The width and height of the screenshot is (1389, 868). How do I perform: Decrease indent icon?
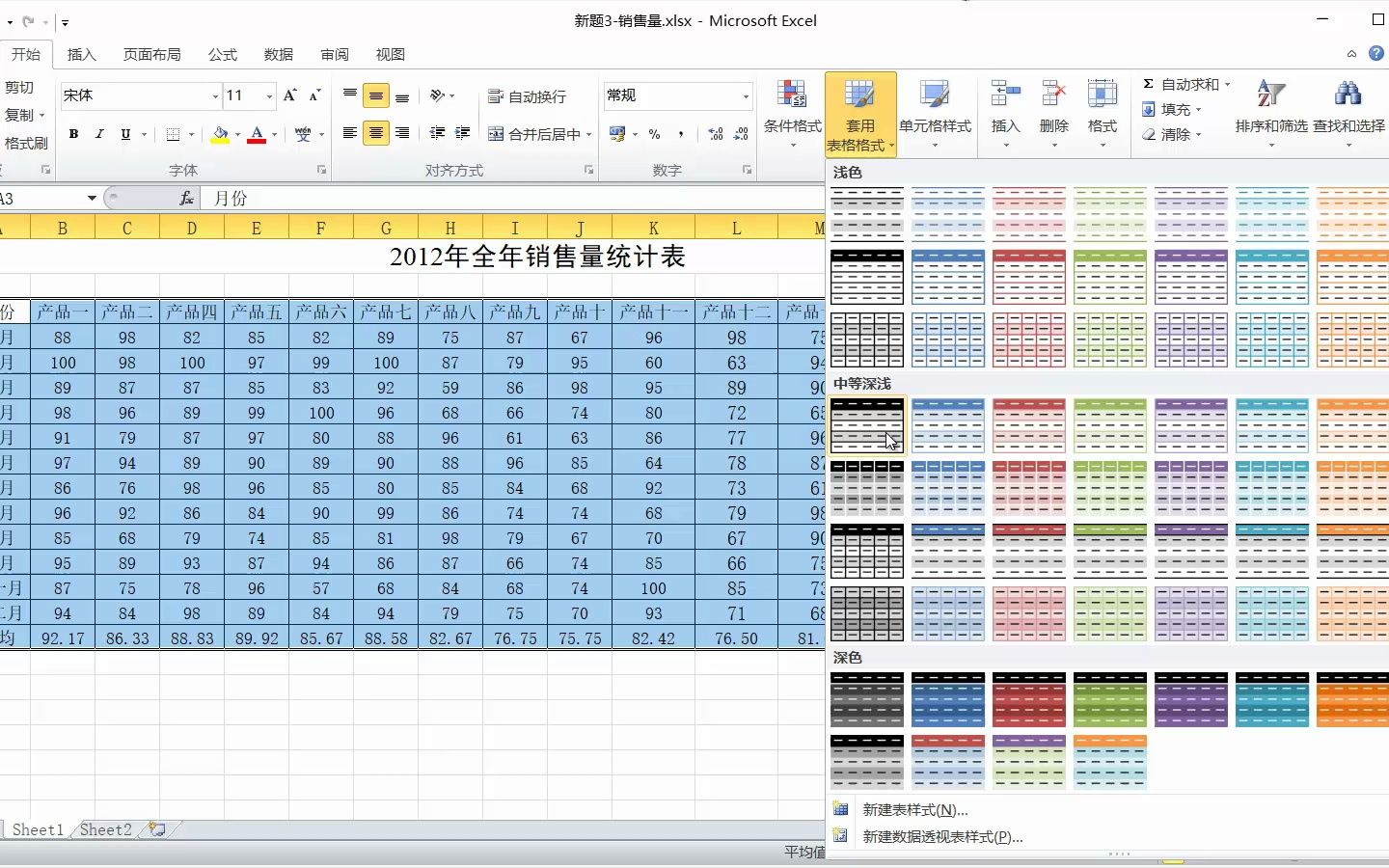(x=437, y=133)
